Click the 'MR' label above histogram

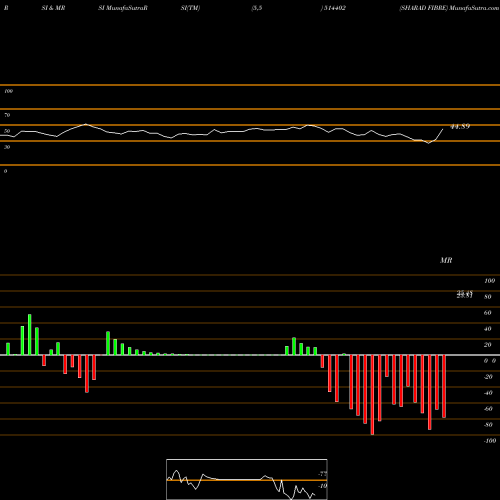tap(446, 260)
